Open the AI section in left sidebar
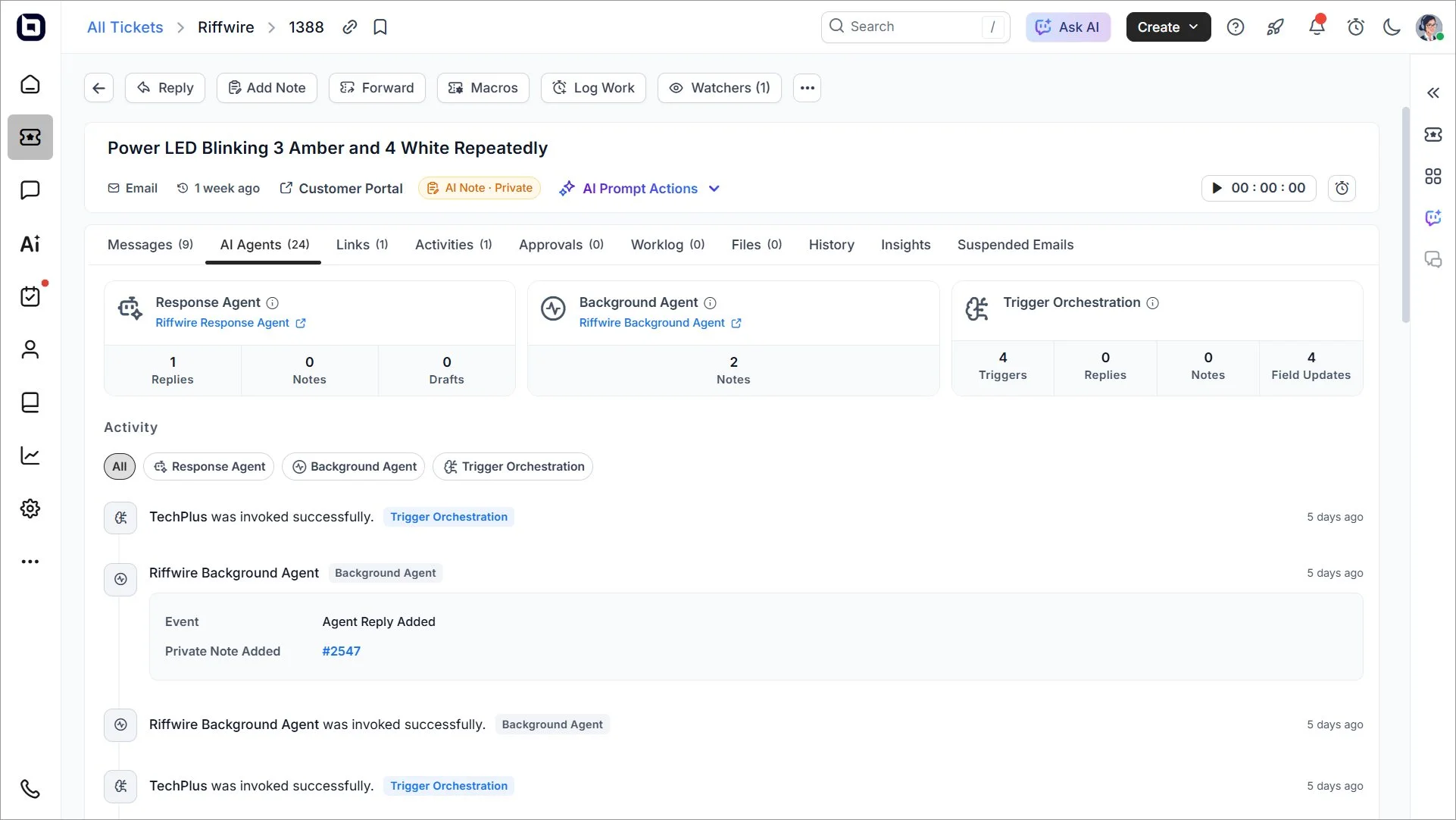 point(30,243)
